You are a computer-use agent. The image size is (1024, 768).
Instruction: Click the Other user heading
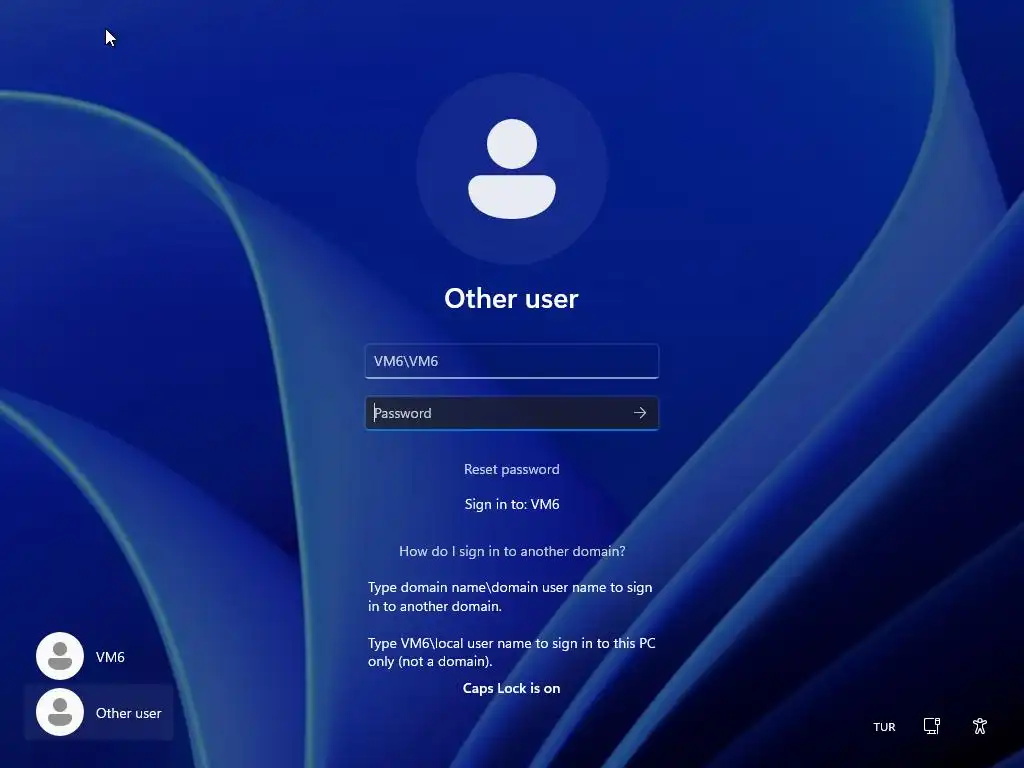512,298
